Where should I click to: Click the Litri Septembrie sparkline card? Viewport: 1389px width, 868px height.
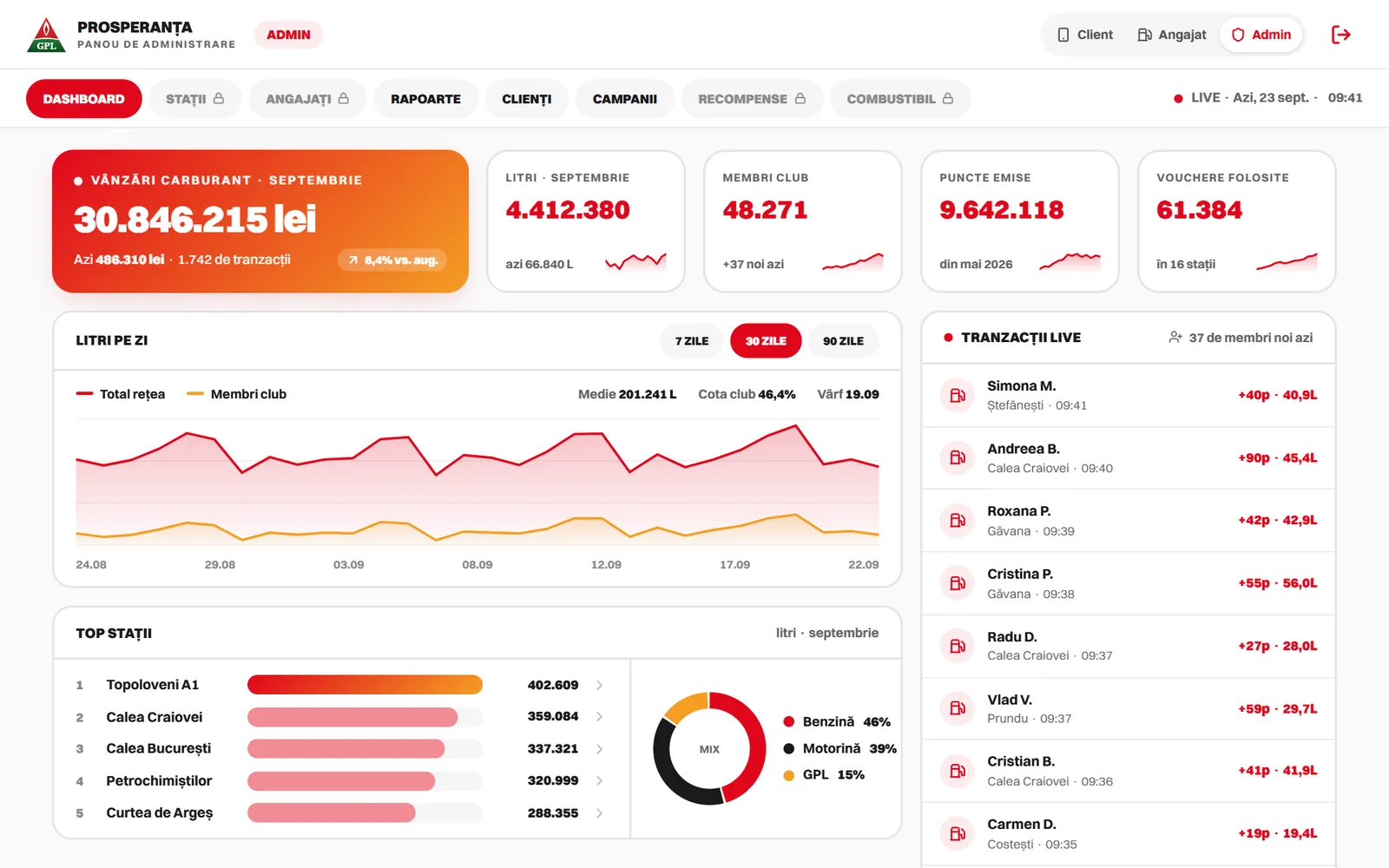(x=585, y=221)
